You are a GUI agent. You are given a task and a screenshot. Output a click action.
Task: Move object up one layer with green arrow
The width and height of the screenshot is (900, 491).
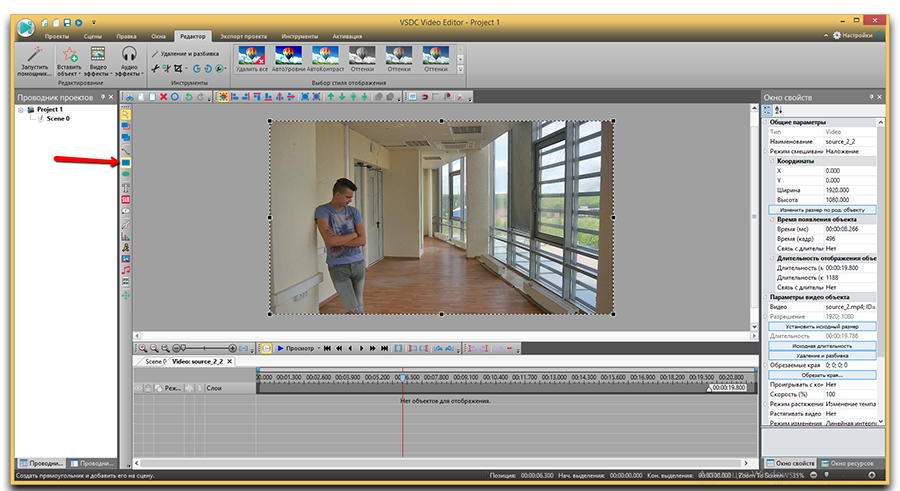click(331, 97)
